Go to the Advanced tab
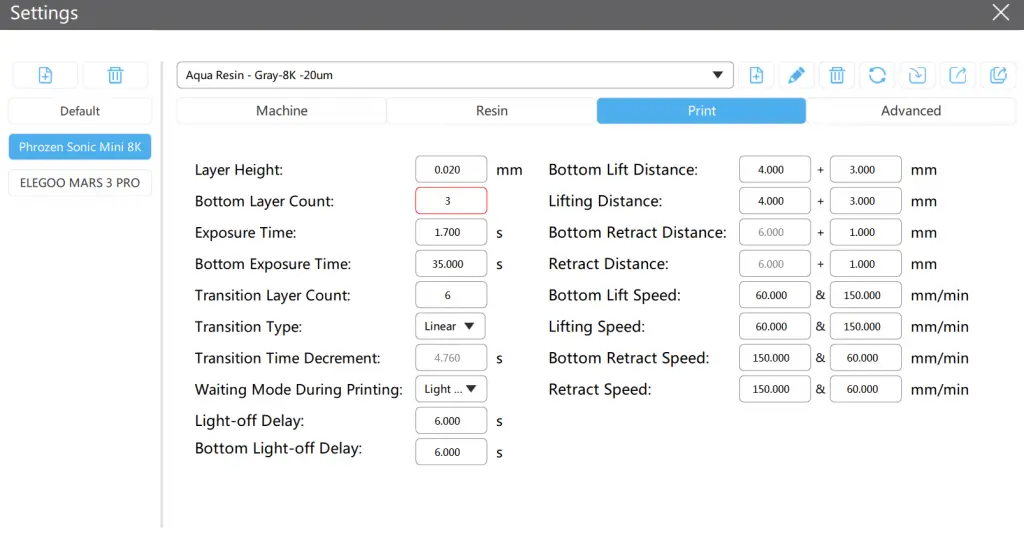1024x551 pixels. tap(910, 111)
